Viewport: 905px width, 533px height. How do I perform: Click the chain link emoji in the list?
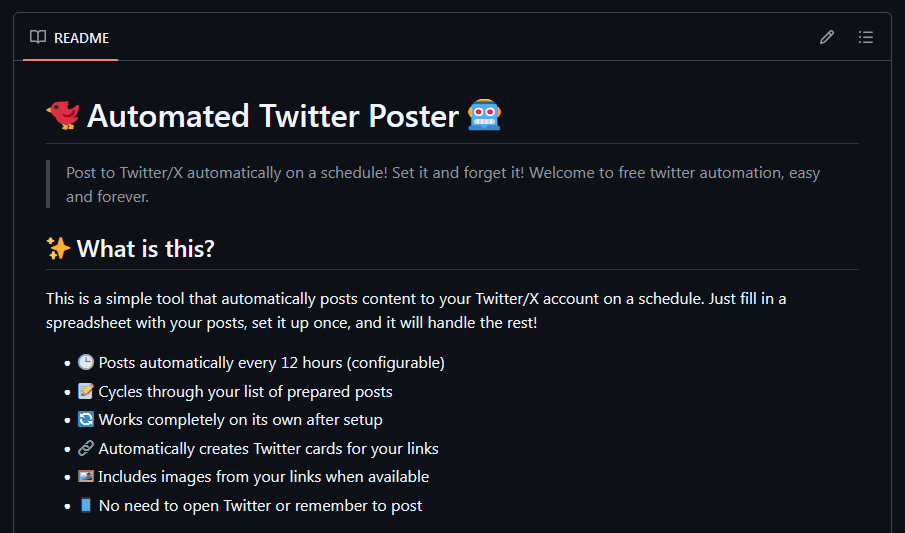86,448
